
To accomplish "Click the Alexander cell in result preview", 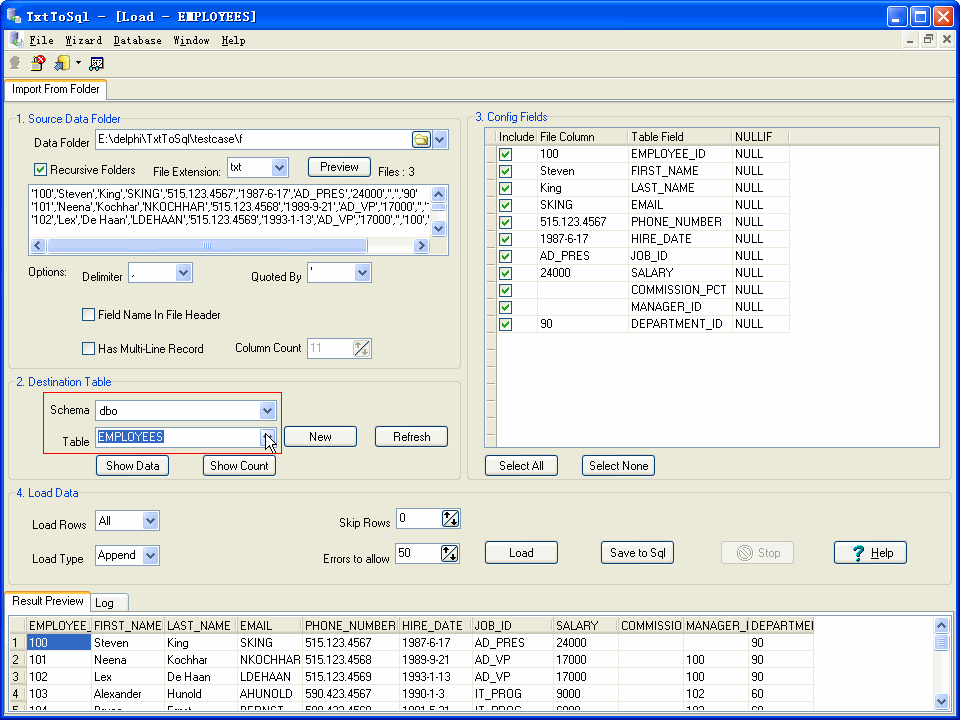I will [x=128, y=694].
